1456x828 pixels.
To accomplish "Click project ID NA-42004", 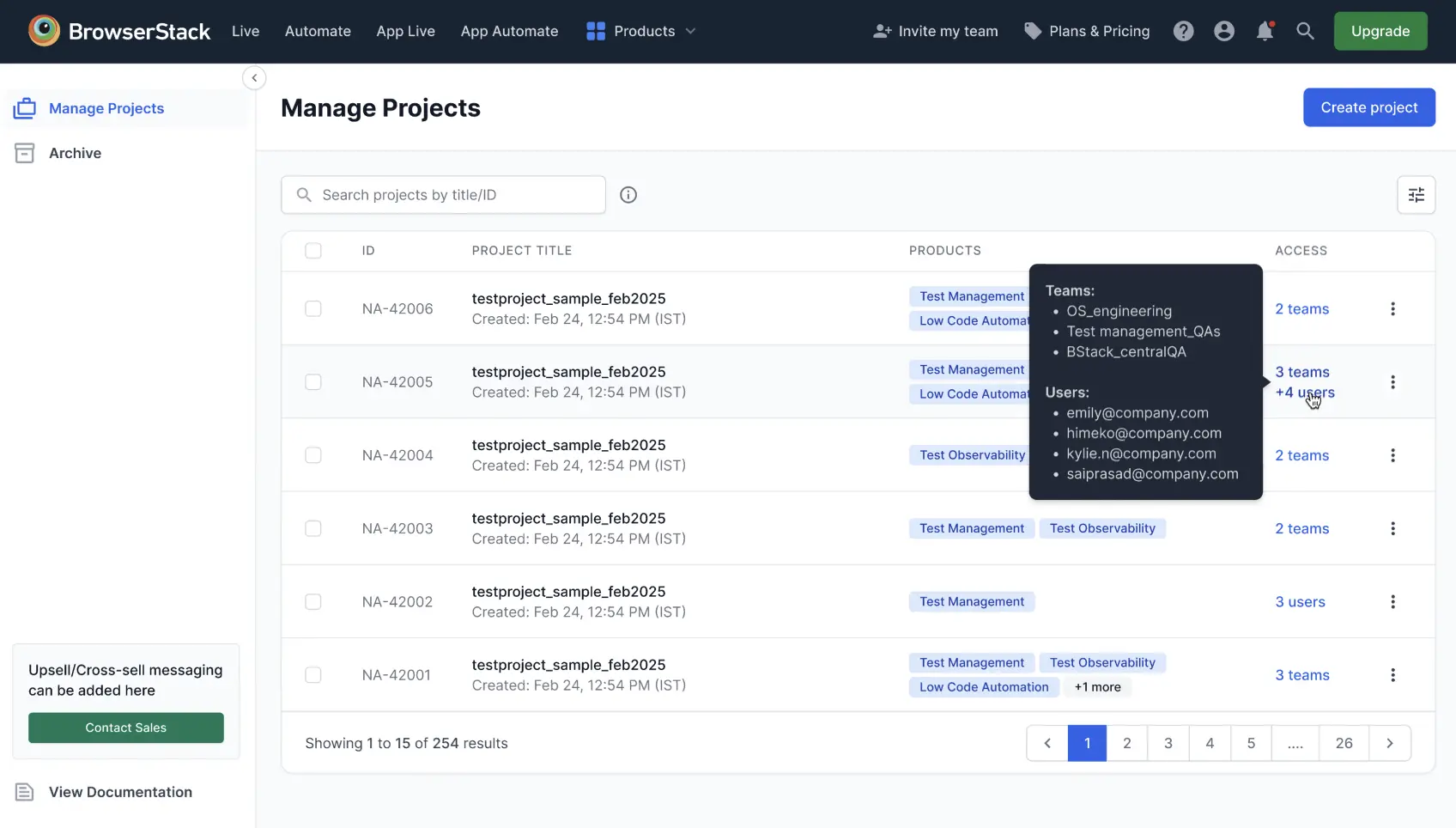I will click(x=397, y=455).
